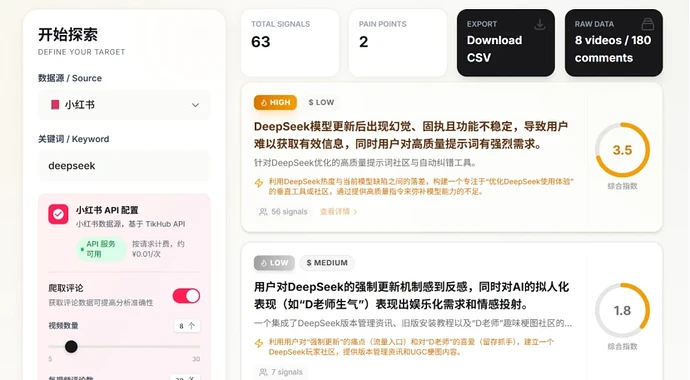Click the 56 signals users icon
The width and height of the screenshot is (690, 380).
pos(263,212)
